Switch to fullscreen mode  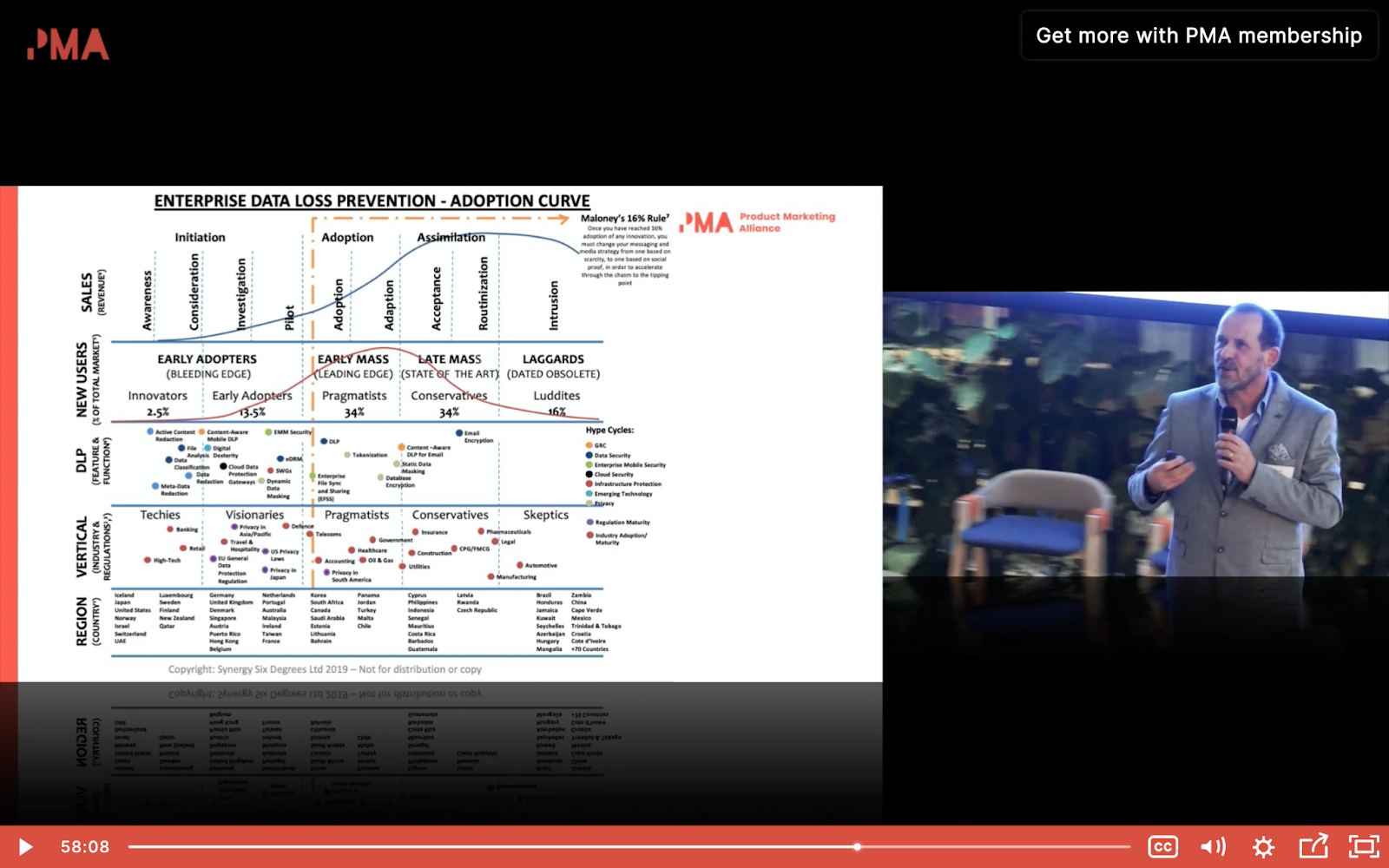1364,846
